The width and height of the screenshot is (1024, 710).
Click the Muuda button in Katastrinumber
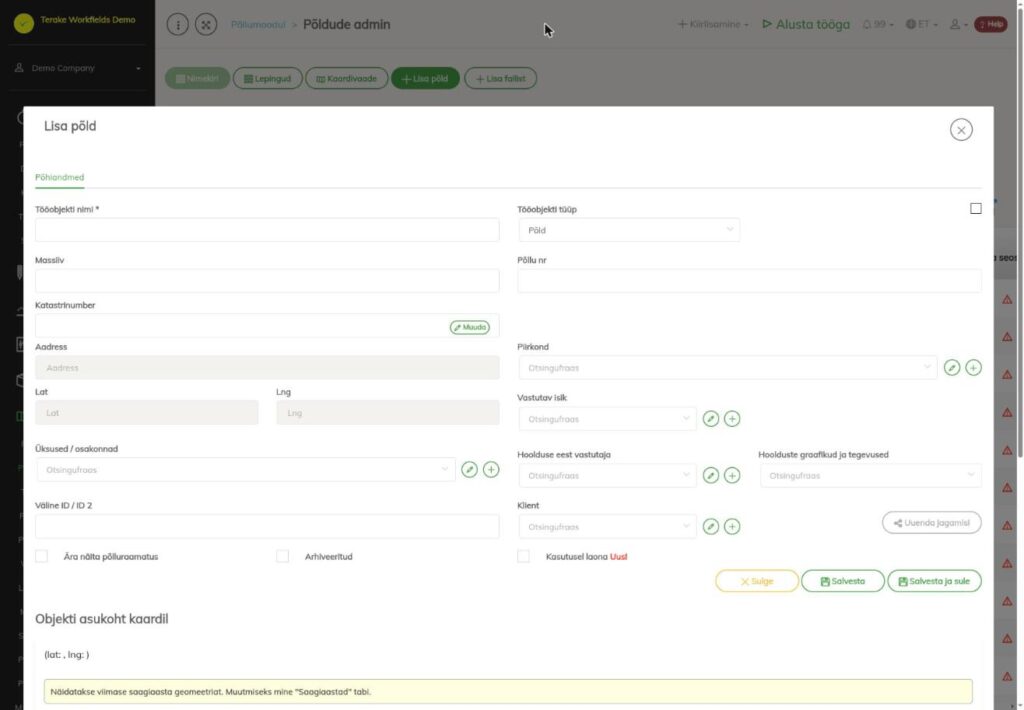pyautogui.click(x=470, y=327)
